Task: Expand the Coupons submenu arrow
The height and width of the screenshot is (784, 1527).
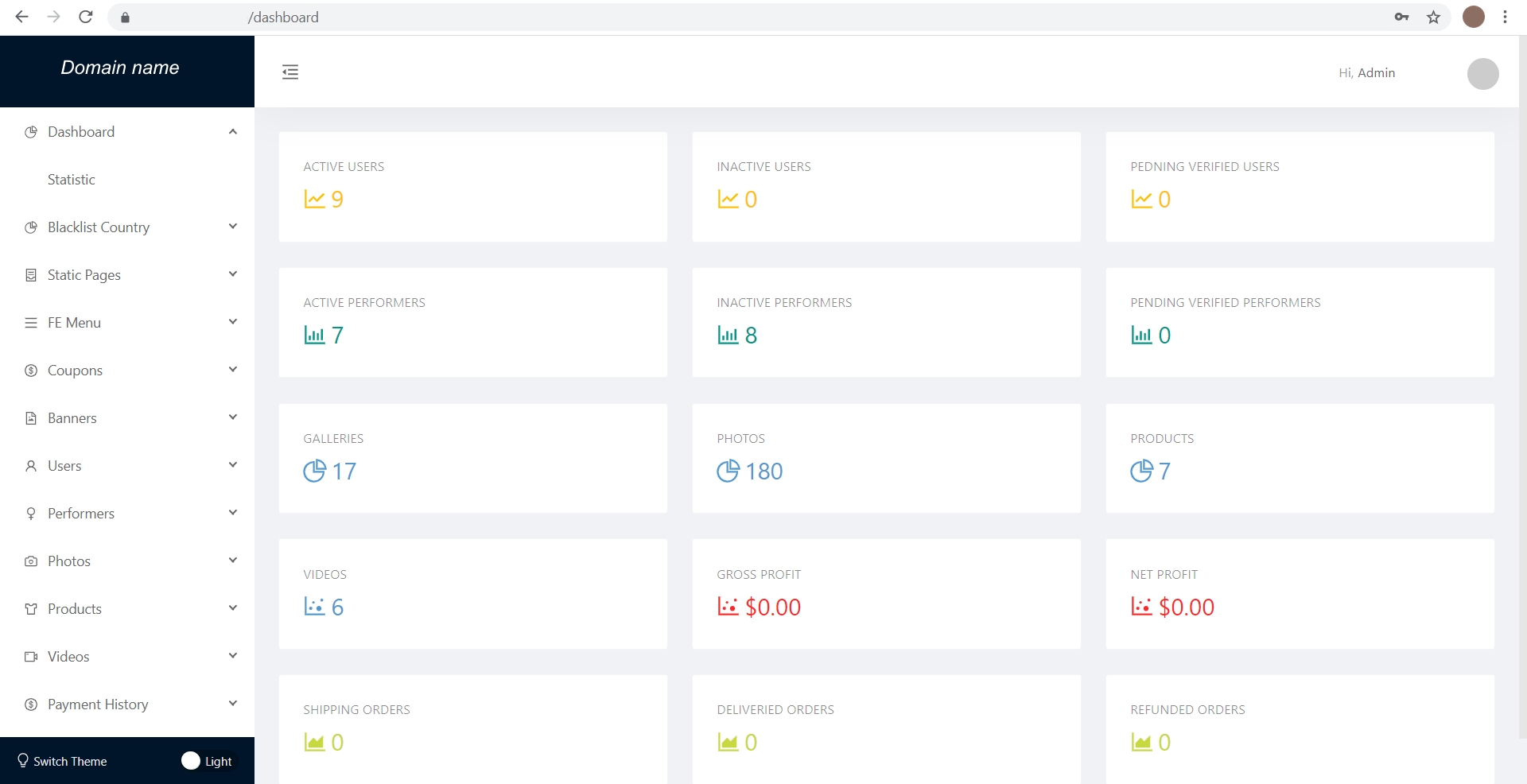Action: [x=233, y=370]
